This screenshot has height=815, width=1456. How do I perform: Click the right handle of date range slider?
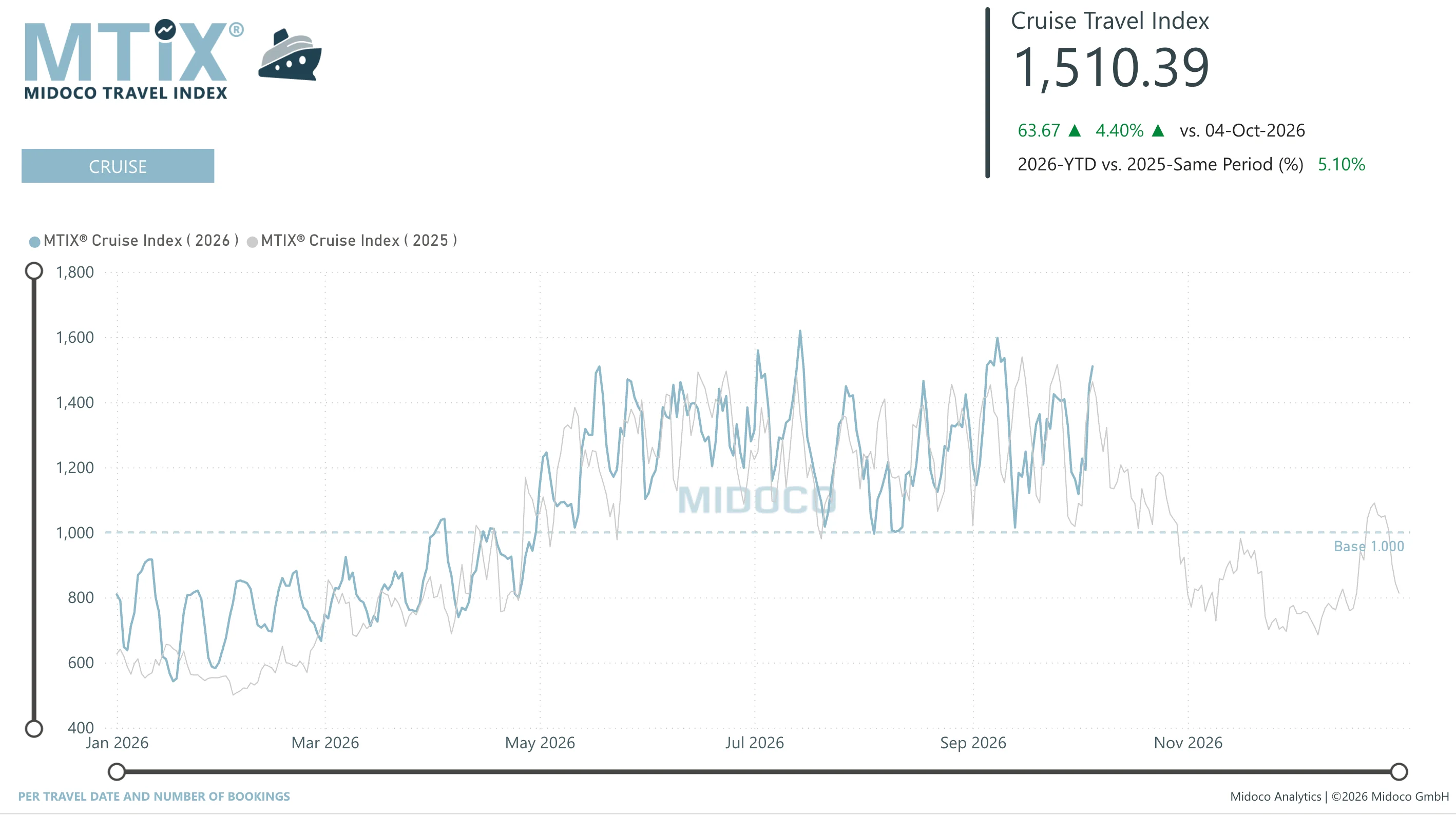point(1399,771)
